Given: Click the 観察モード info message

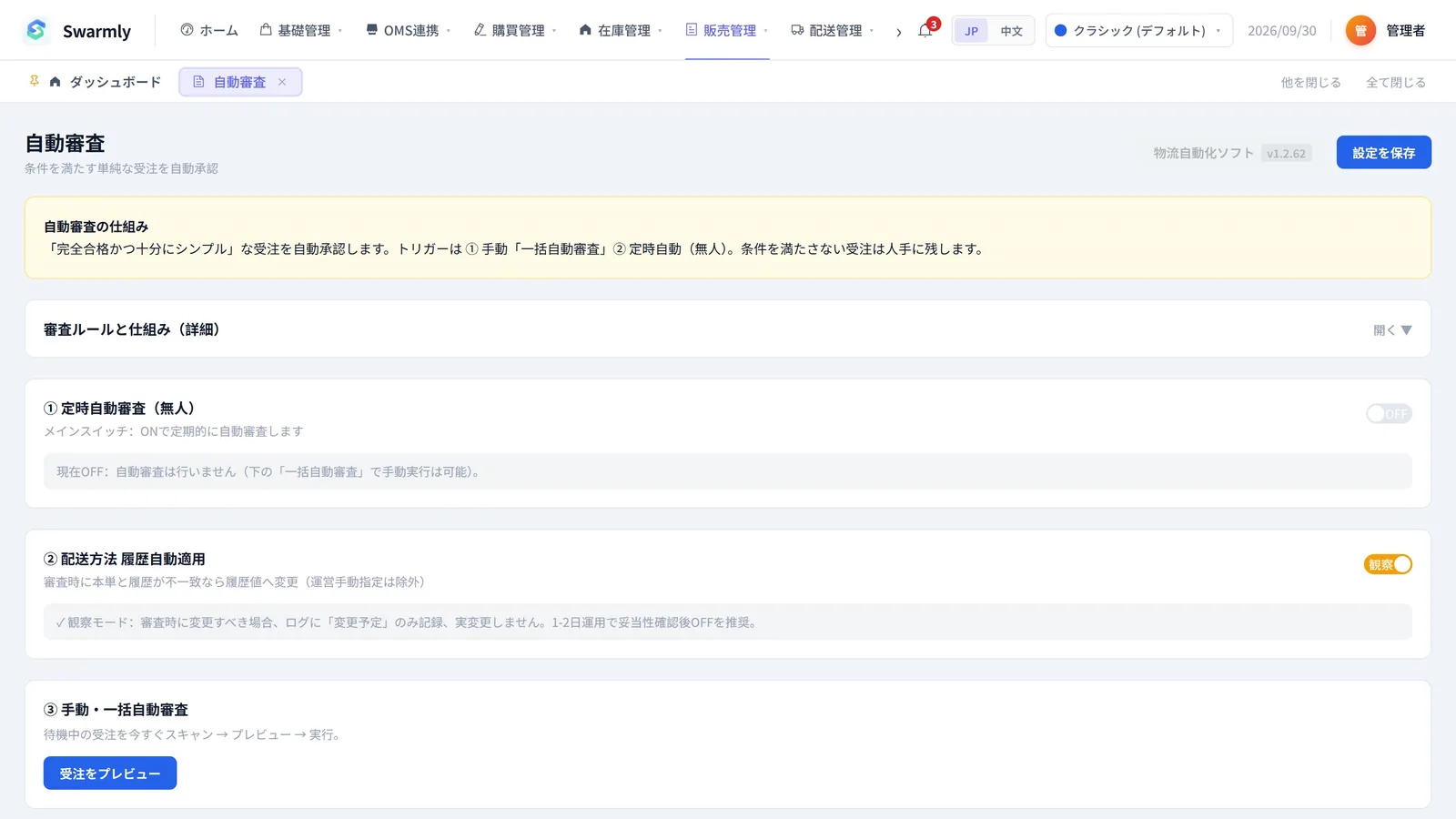Looking at the screenshot, I should point(728,622).
